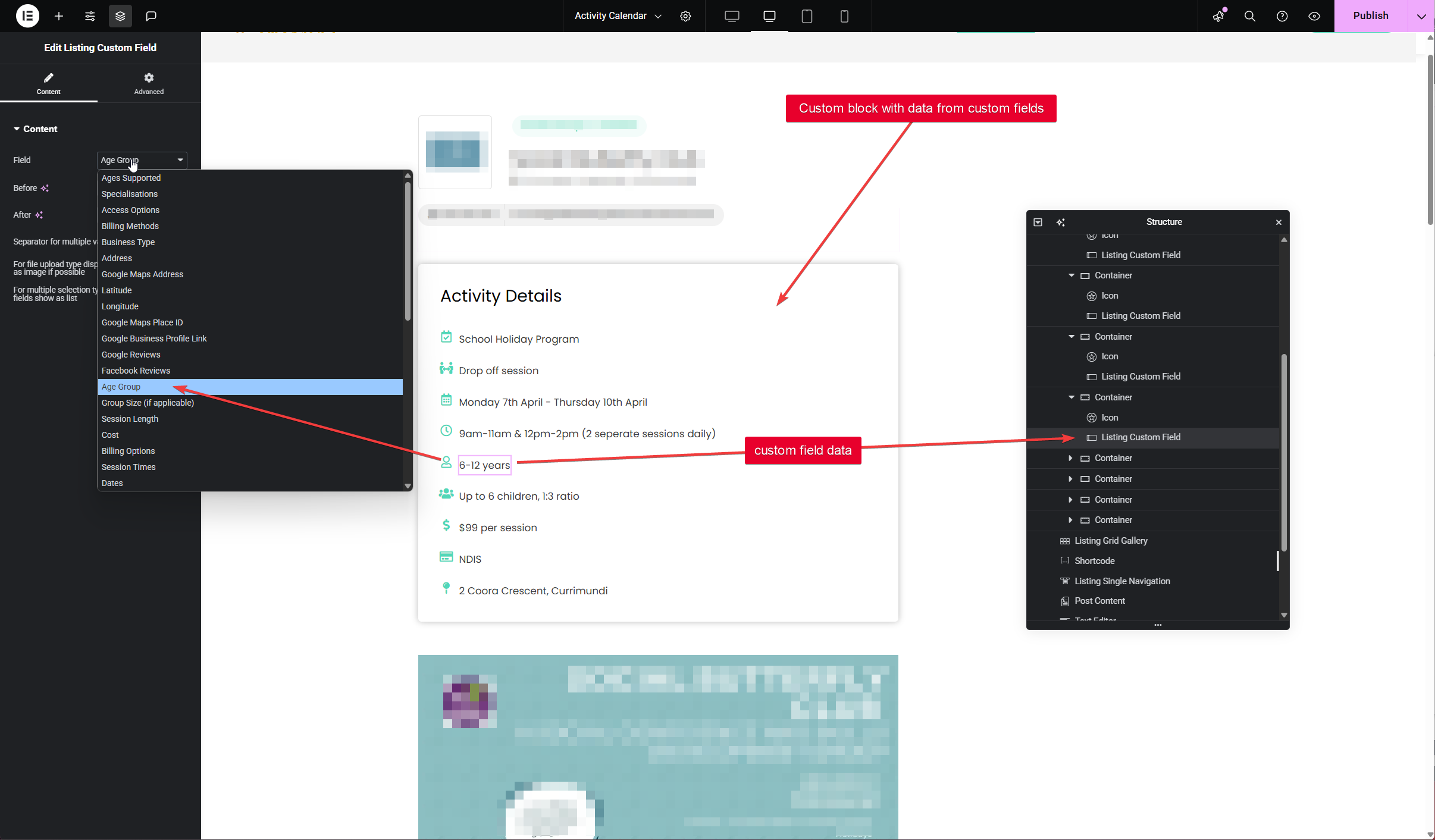Open page settings gear icon
The image size is (1435, 840).
click(685, 16)
